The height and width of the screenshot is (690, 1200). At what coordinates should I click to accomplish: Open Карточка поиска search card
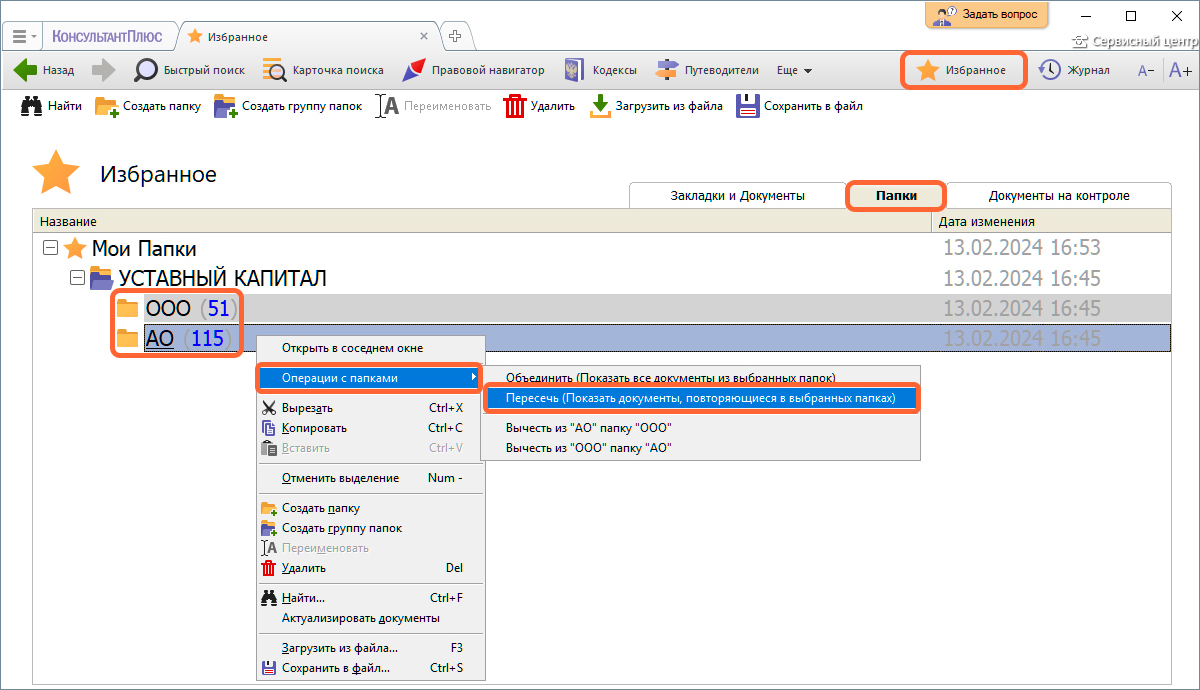323,70
